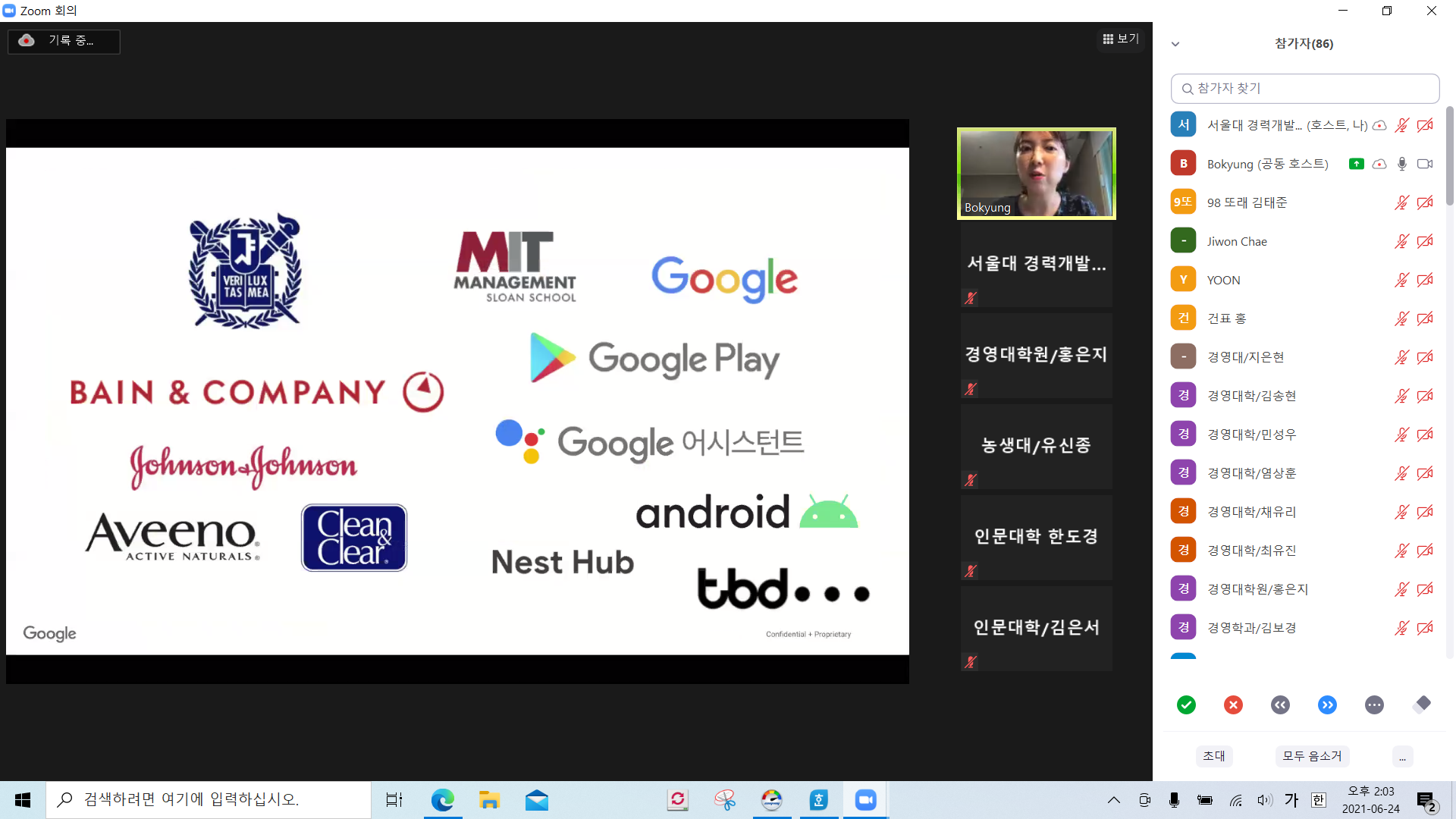This screenshot has height=819, width=1456.
Task: Click the 서울대 경력개발 video tile
Action: point(1036,264)
